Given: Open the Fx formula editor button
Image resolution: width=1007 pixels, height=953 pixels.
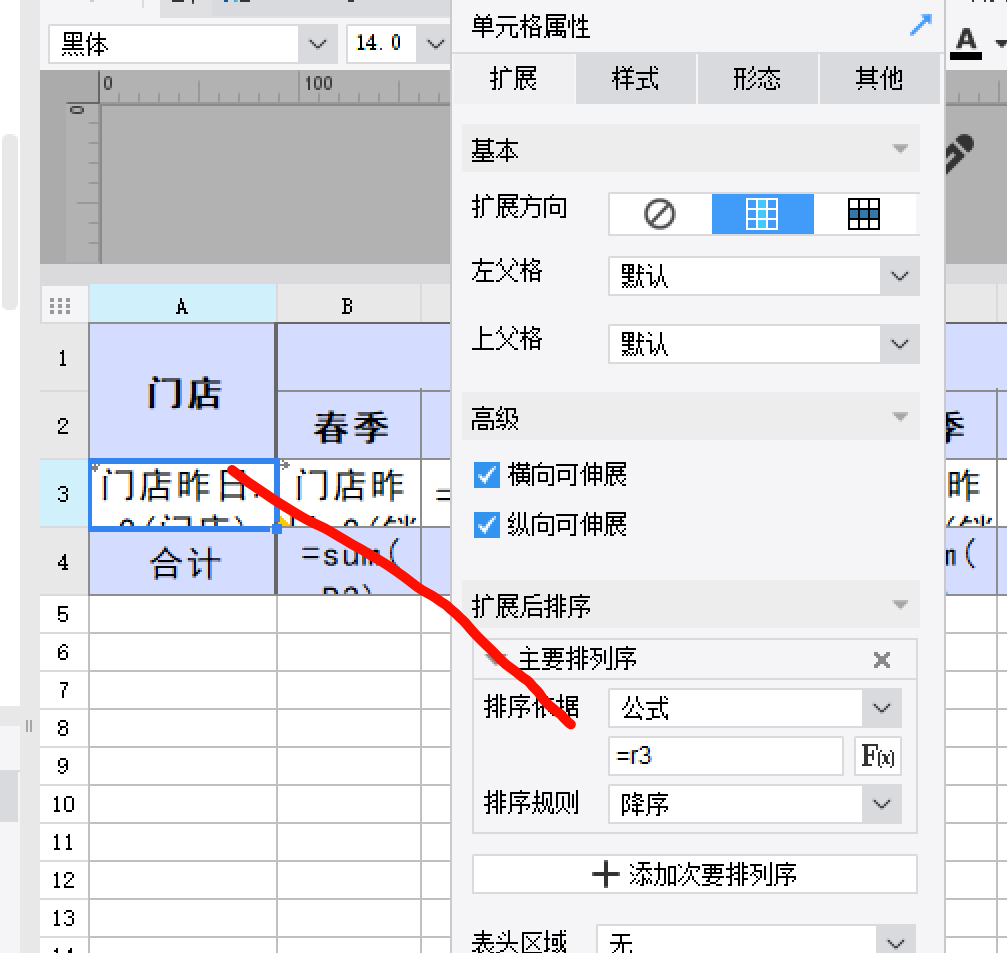Looking at the screenshot, I should (877, 756).
